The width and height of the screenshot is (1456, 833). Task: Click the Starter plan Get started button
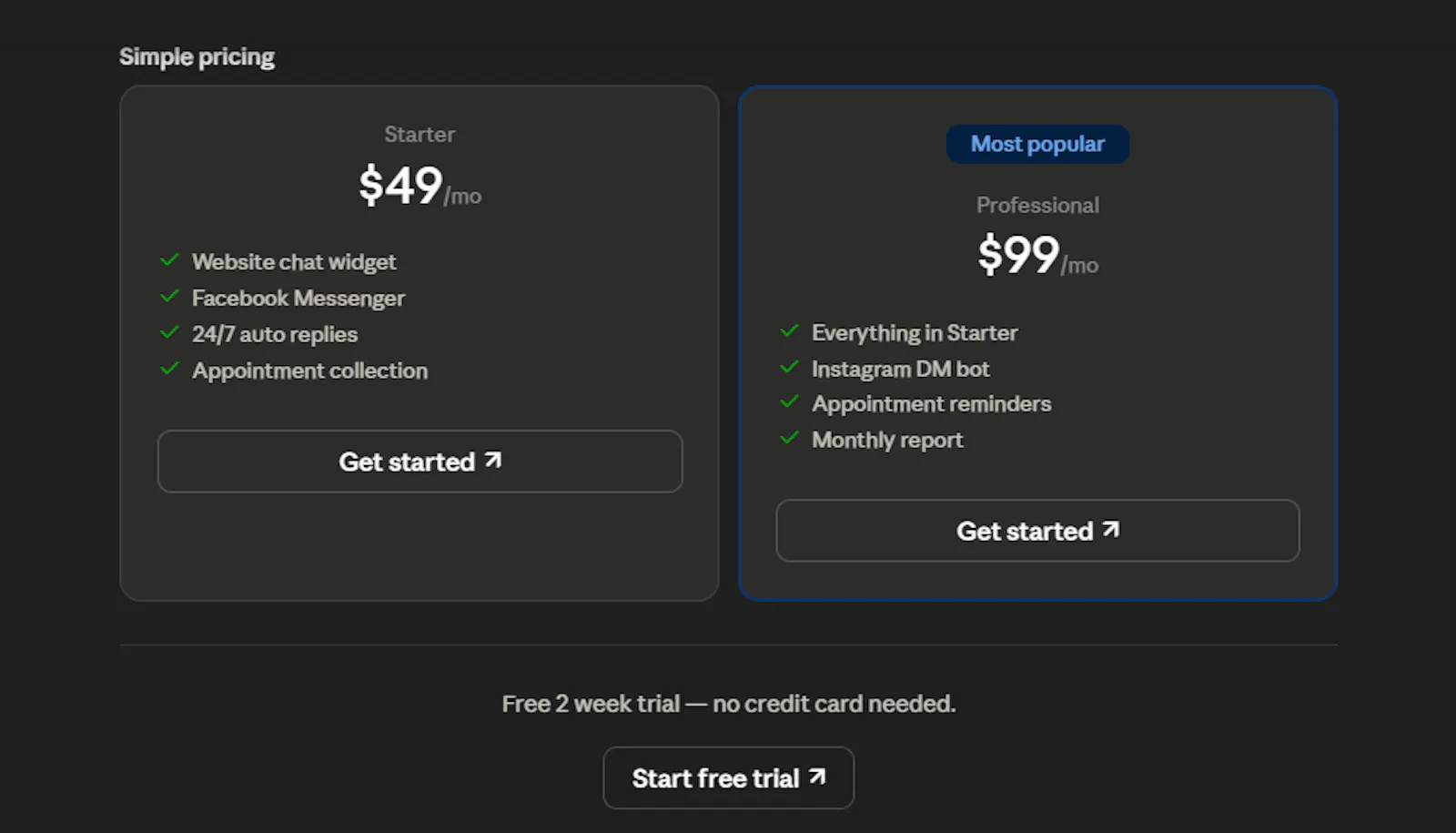coord(420,462)
